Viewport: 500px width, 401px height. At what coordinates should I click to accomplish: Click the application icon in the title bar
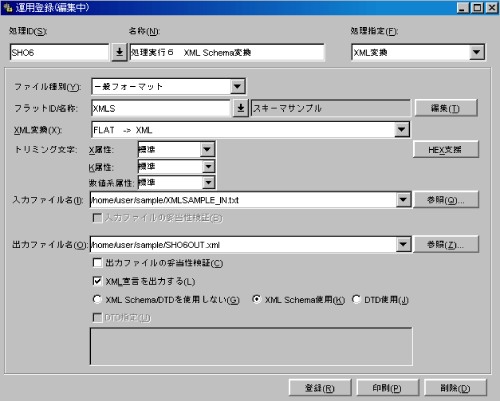8,7
